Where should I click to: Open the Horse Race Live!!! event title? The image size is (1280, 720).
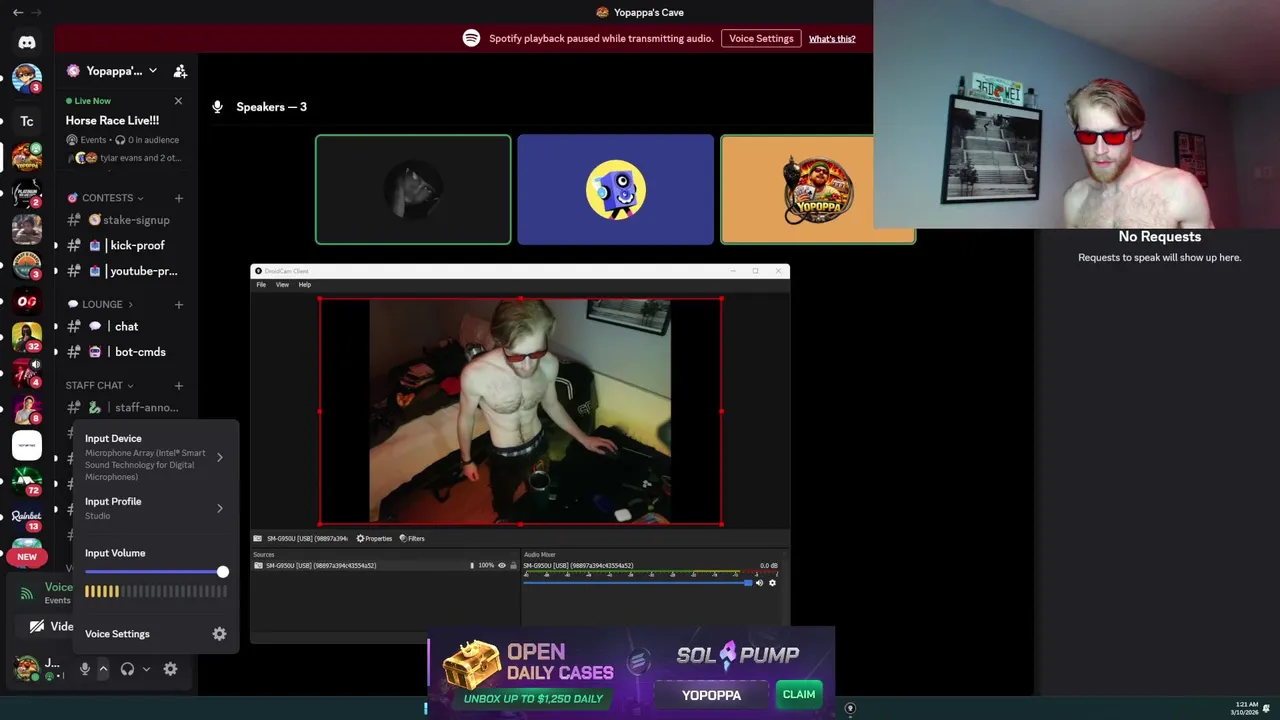click(112, 120)
